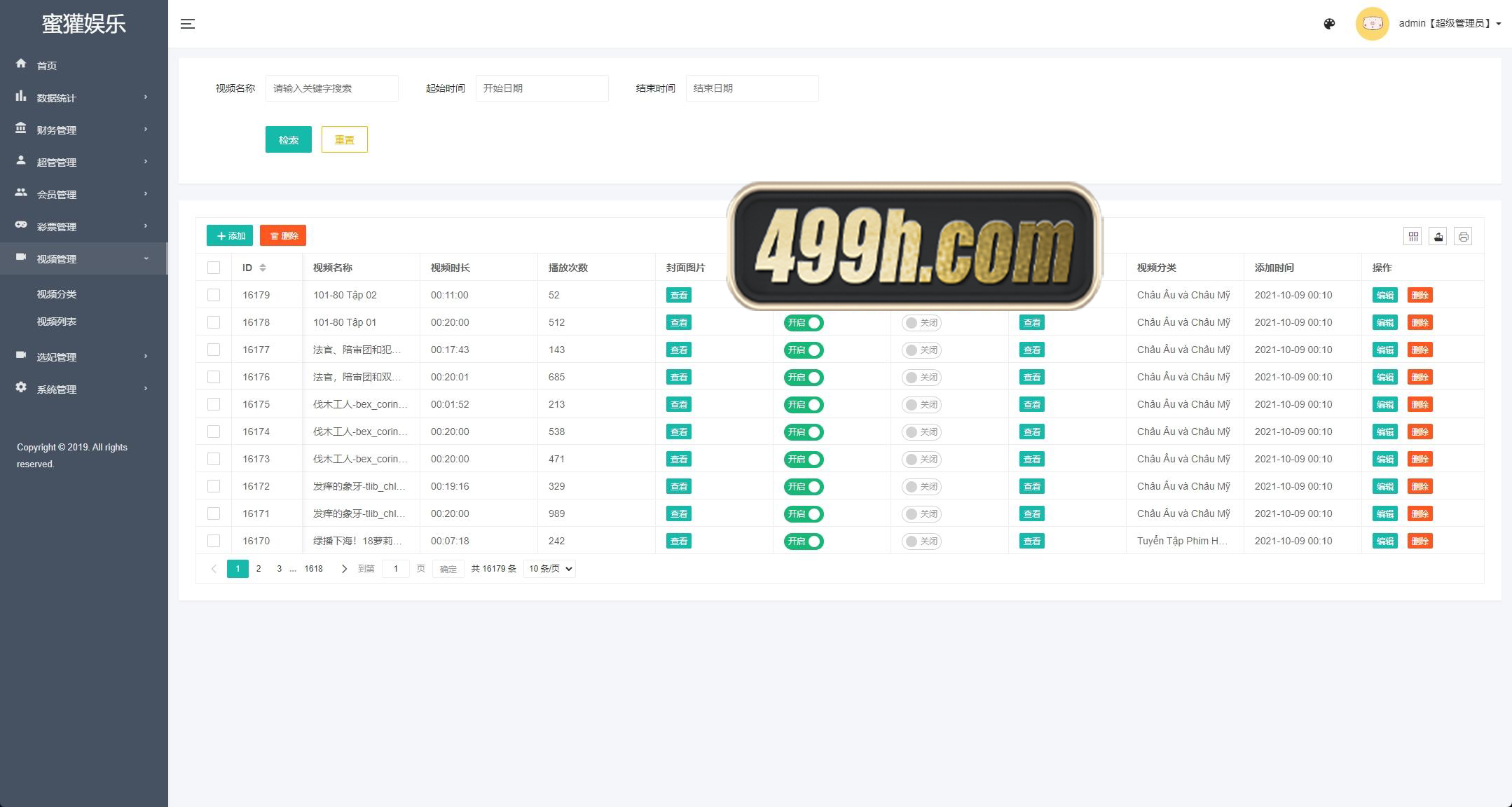Open the 结束日期 end date field
The width and height of the screenshot is (1512, 807).
tap(752, 88)
